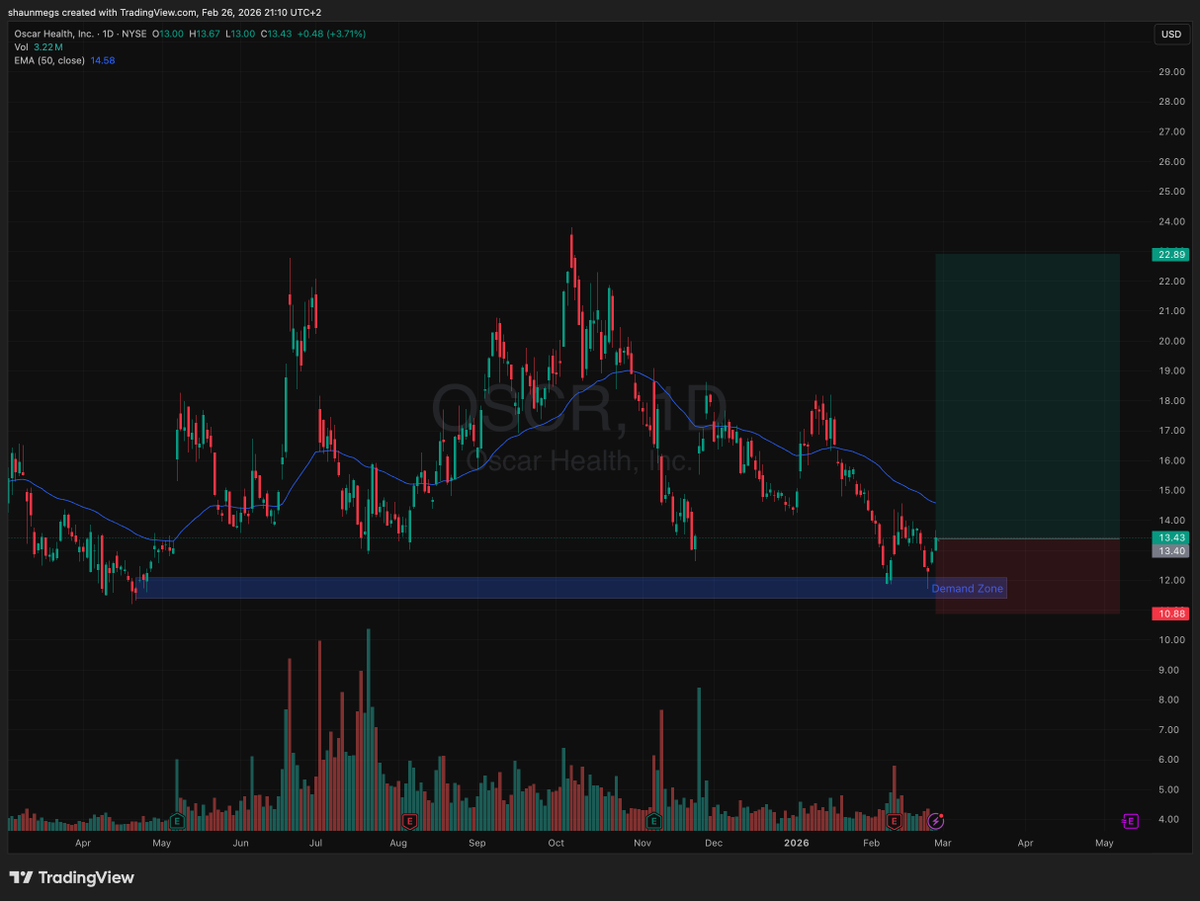Viewport: 1200px width, 901px height.
Task: Click the 24.00 price scale label
Action: click(x=1172, y=222)
